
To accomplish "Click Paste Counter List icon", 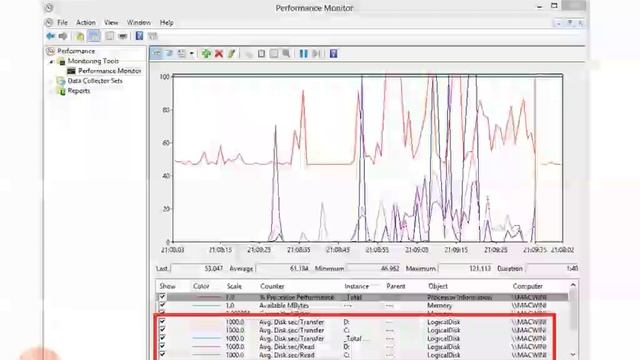I will coord(261,53).
